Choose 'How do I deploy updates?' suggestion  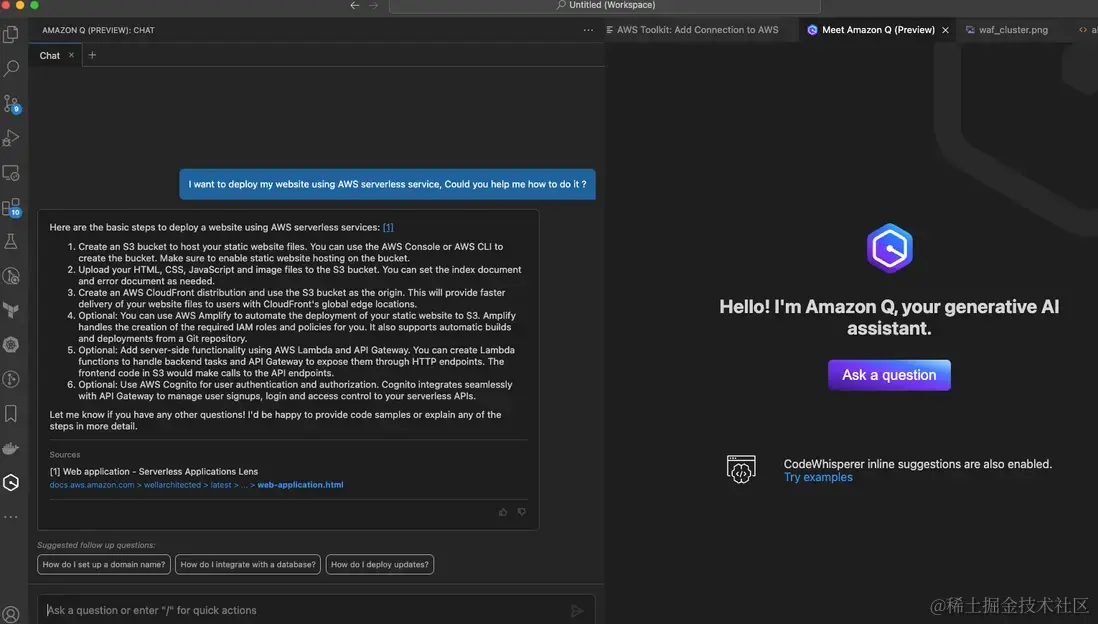380,564
